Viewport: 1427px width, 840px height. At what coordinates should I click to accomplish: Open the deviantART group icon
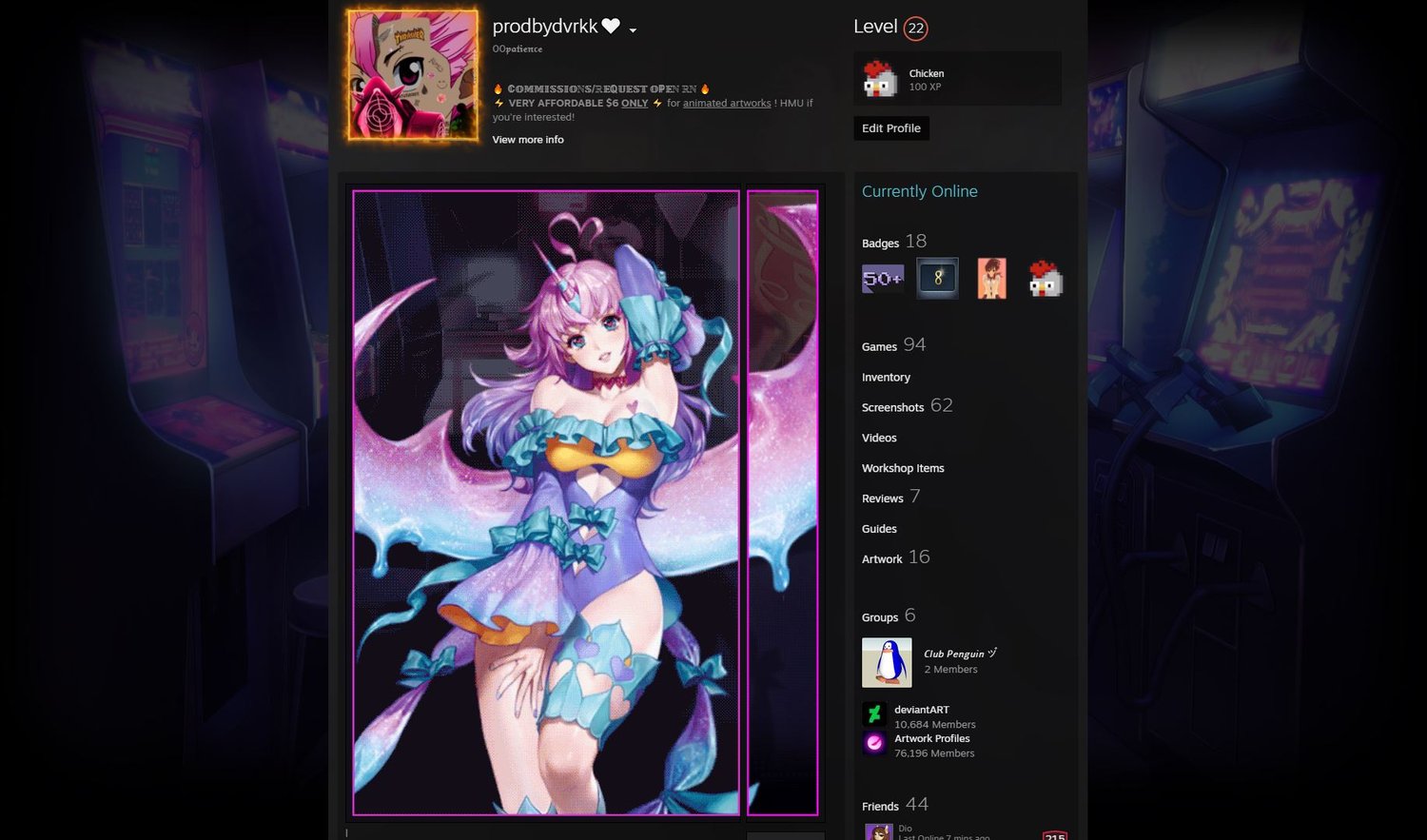coord(874,713)
